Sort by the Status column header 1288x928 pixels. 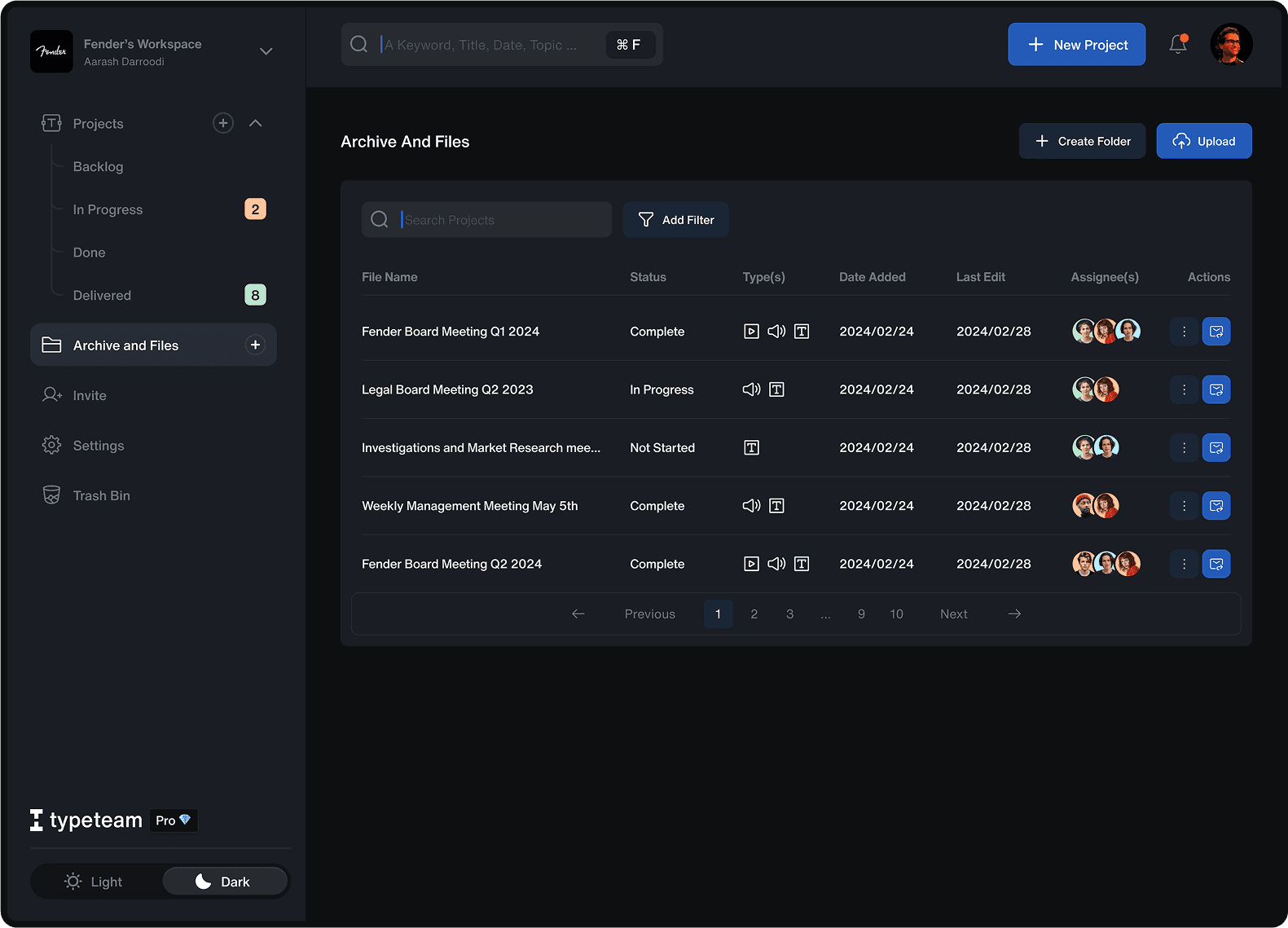click(648, 277)
